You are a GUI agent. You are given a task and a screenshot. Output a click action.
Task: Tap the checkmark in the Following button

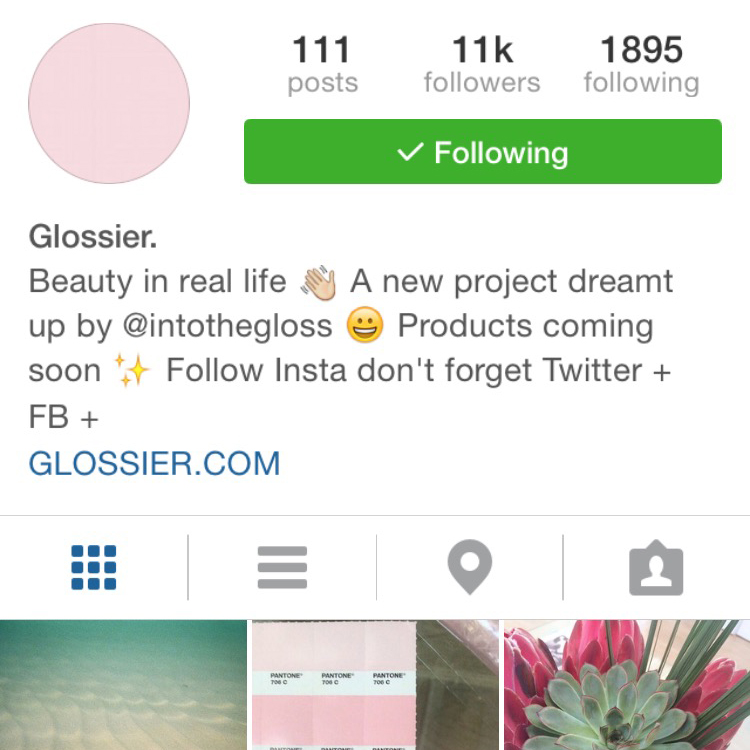coord(410,152)
